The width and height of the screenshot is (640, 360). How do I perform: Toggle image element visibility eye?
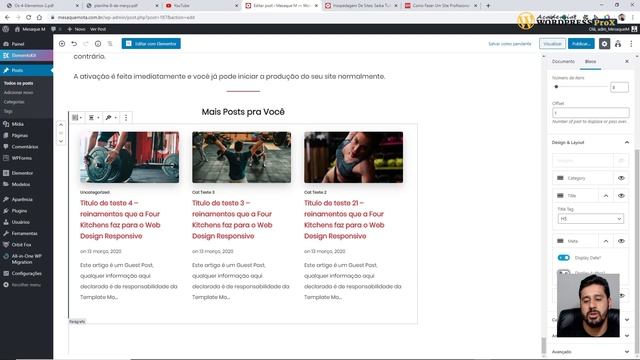(621, 160)
